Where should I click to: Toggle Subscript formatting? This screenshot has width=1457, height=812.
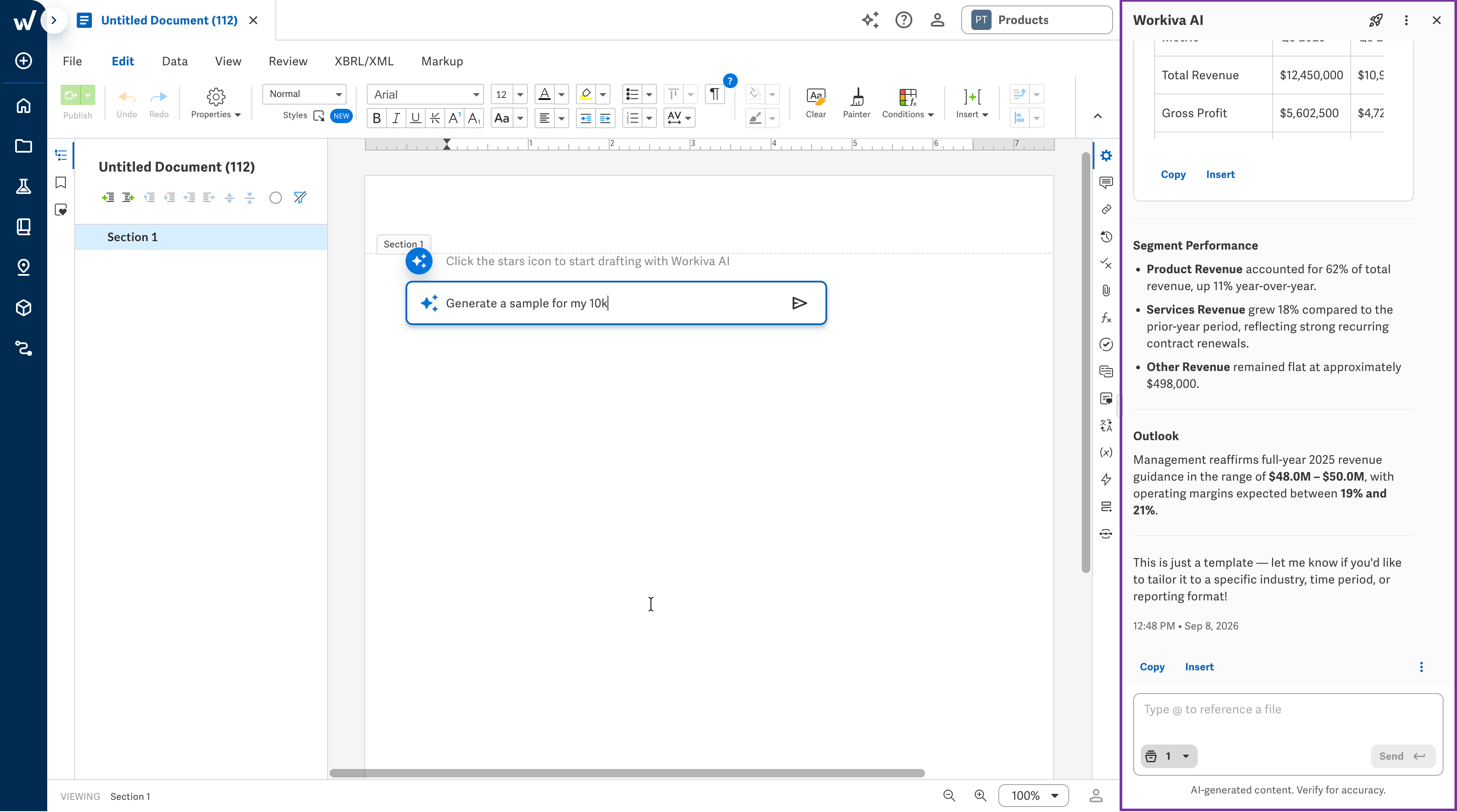tap(474, 118)
